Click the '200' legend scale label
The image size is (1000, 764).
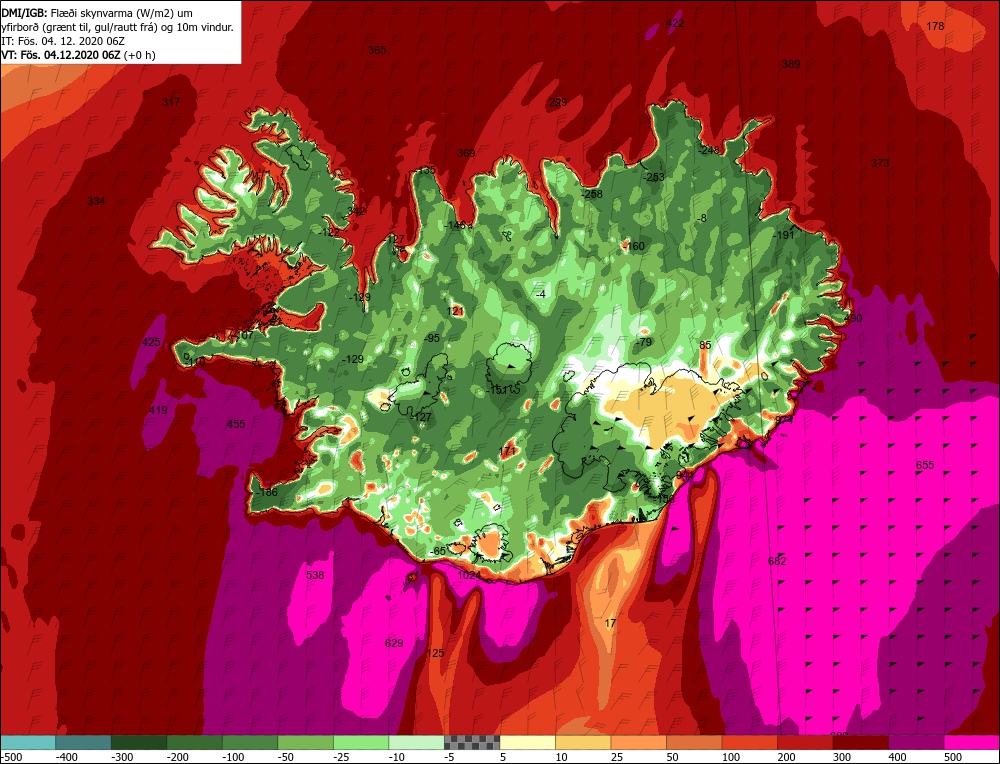[x=786, y=757]
